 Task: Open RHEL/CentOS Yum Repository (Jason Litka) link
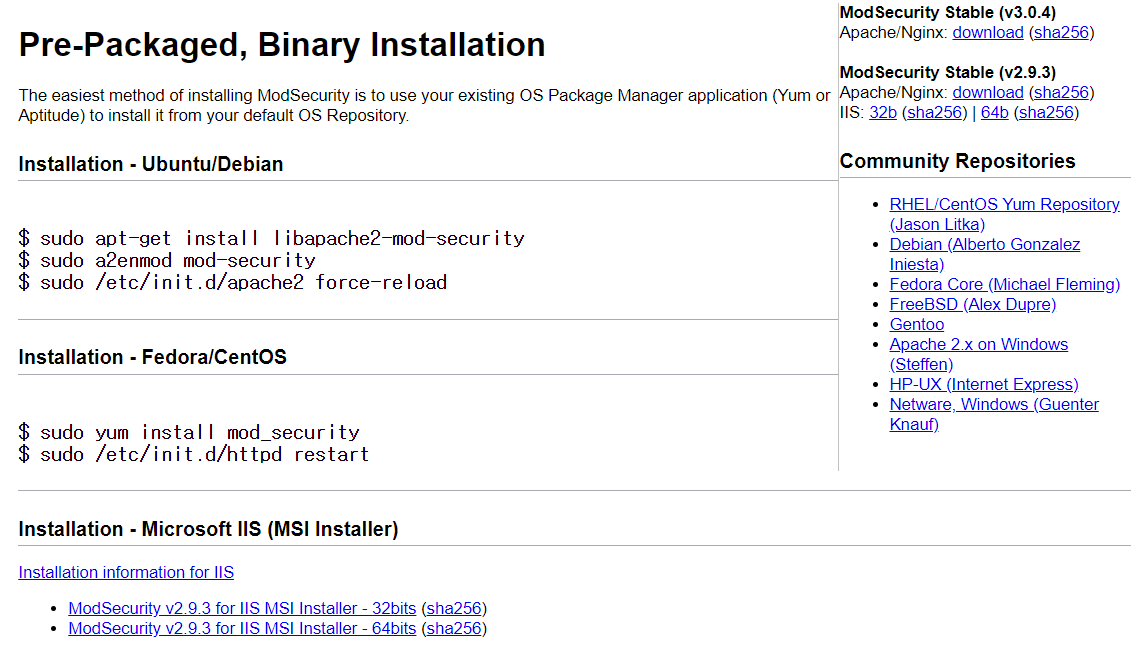1004,214
